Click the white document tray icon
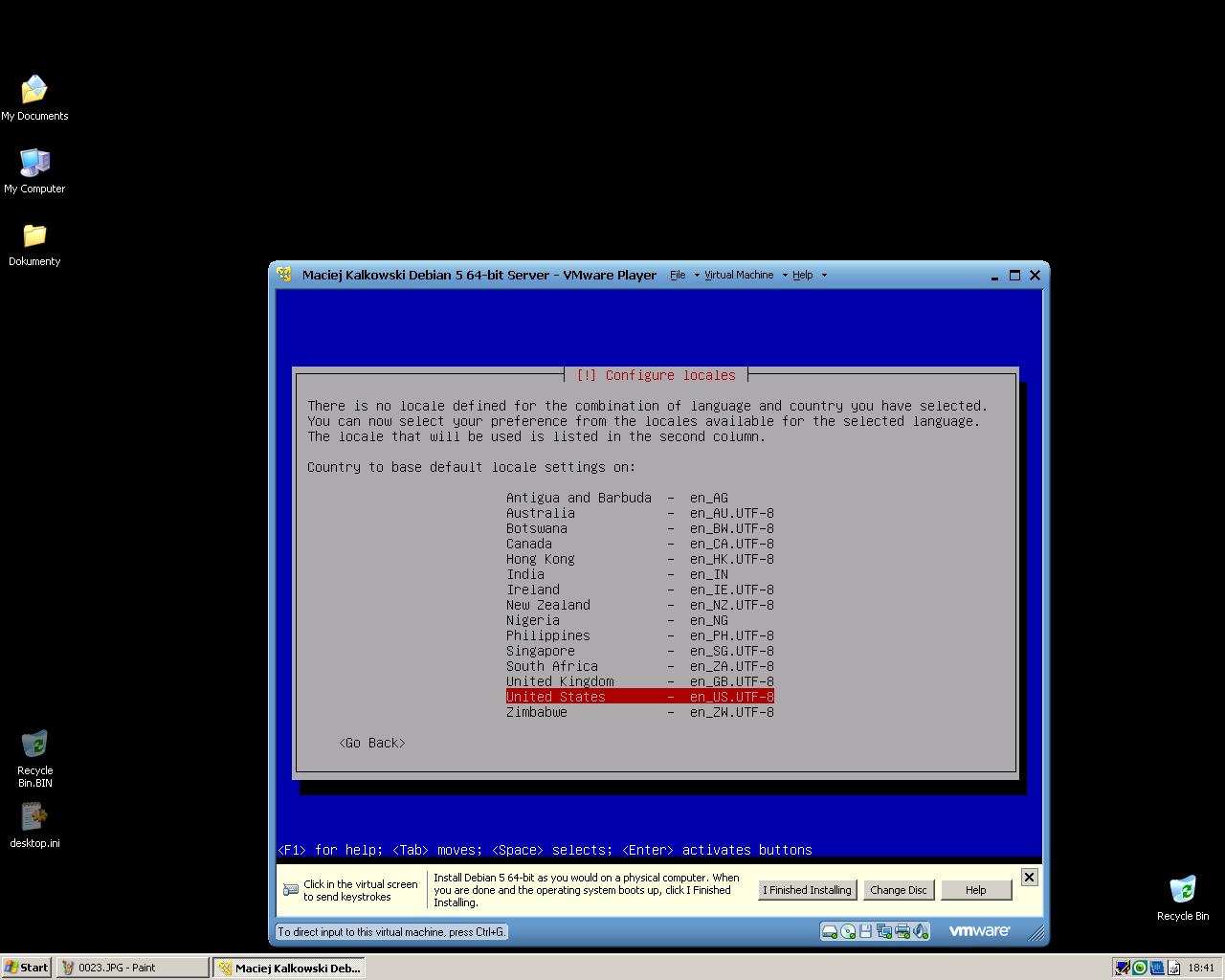The height and width of the screenshot is (980, 1225). click(1174, 968)
